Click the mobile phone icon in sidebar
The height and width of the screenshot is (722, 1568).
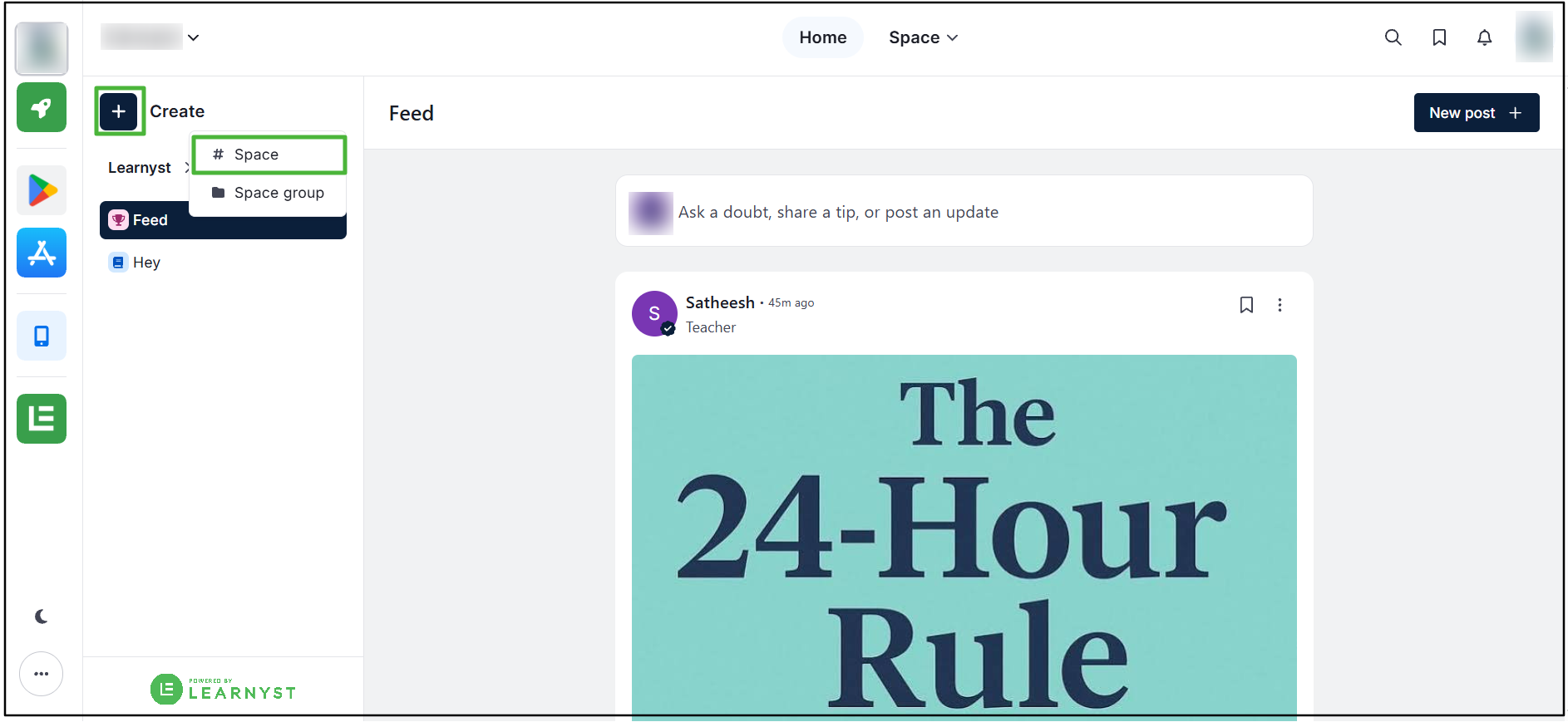[42, 336]
